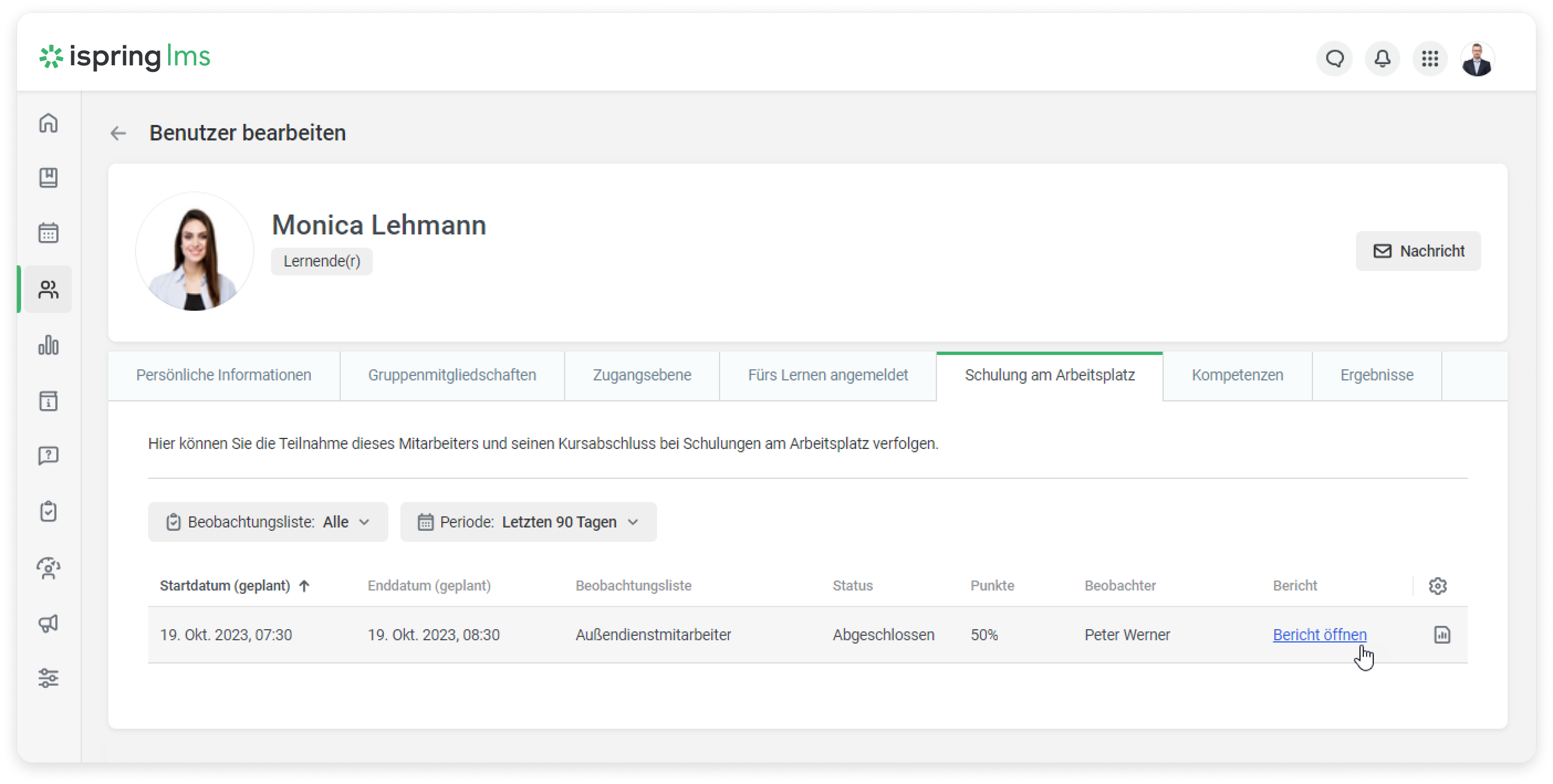This screenshot has width=1553, height=784.
Task: Go back using the left arrow
Action: click(118, 133)
